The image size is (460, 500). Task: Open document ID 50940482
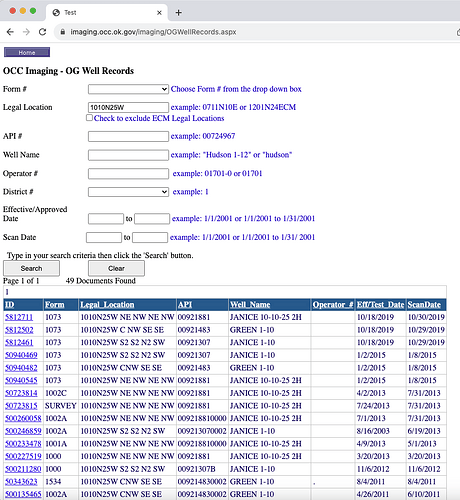pos(21,368)
